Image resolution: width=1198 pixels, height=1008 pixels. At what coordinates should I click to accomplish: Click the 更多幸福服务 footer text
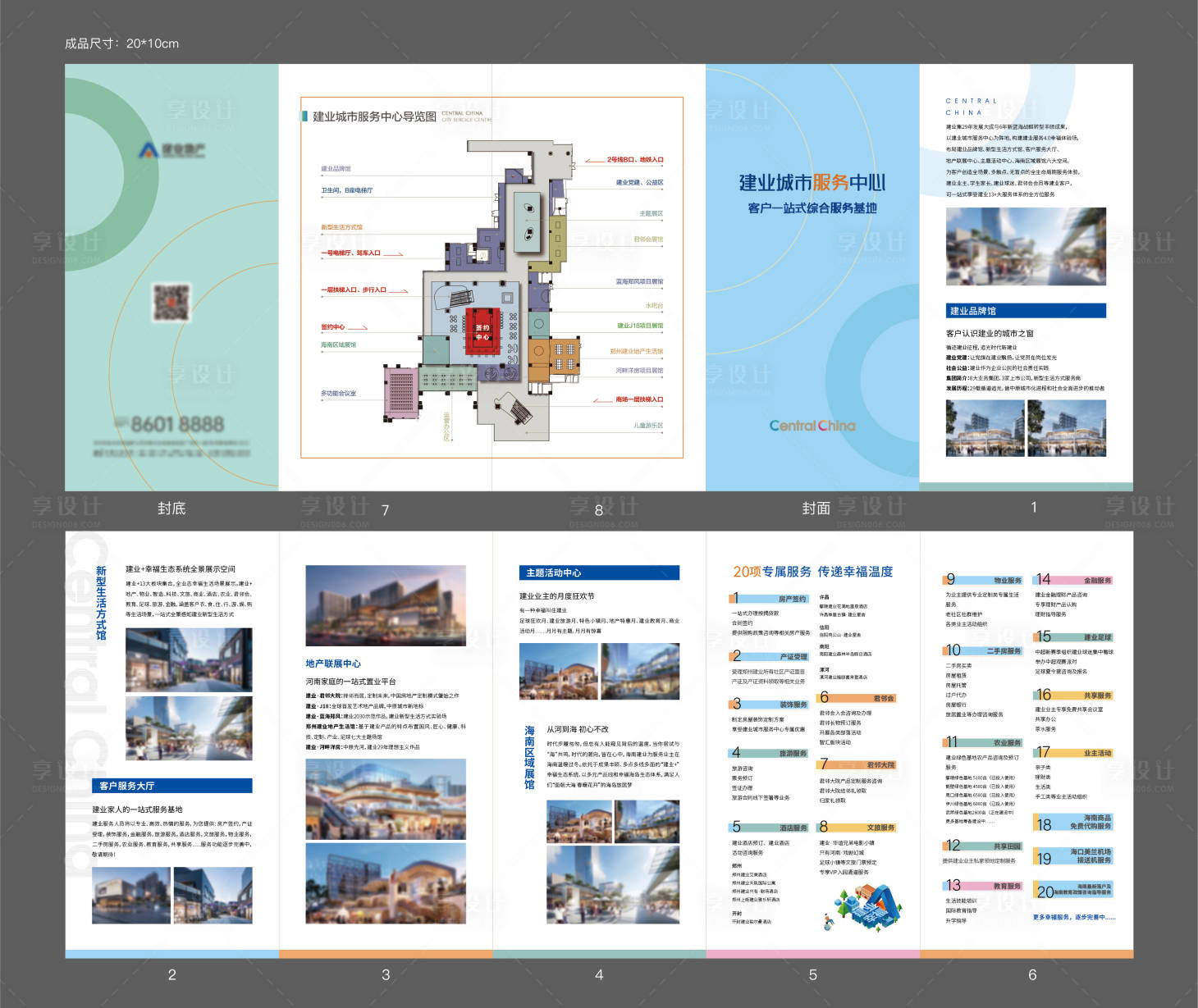pos(1073,917)
